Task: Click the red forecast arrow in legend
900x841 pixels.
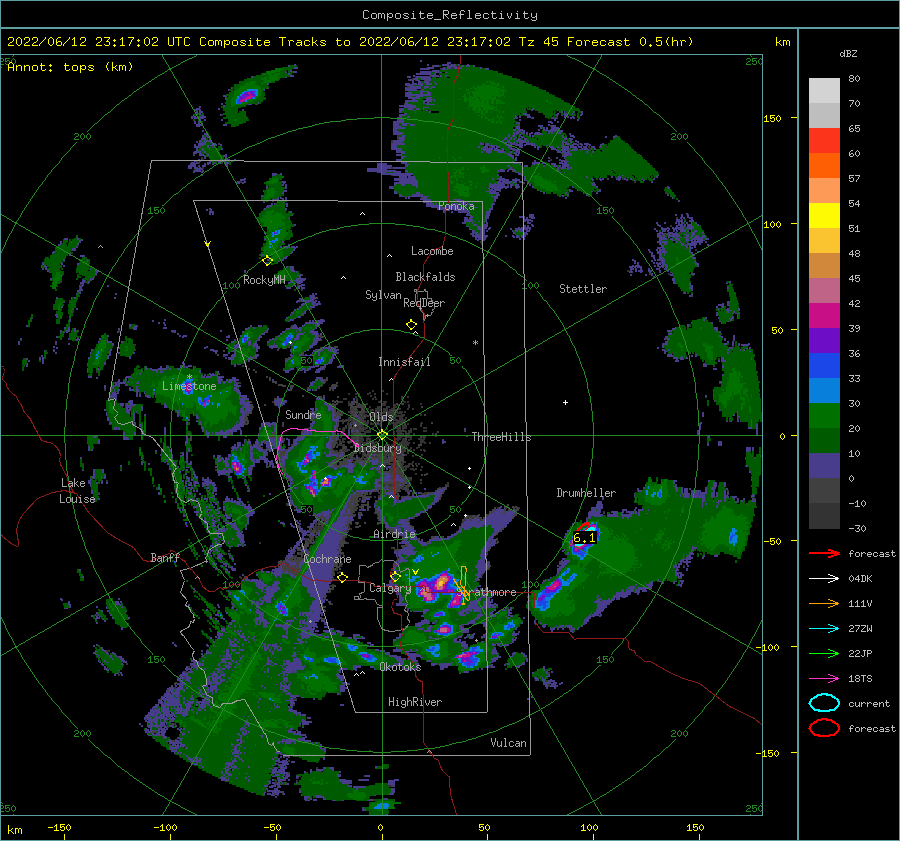Action: pyautogui.click(x=824, y=553)
